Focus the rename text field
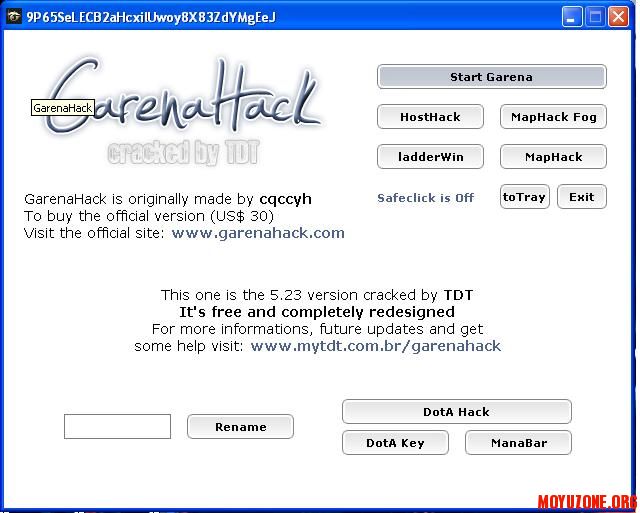This screenshot has width=640, height=513. (118, 426)
